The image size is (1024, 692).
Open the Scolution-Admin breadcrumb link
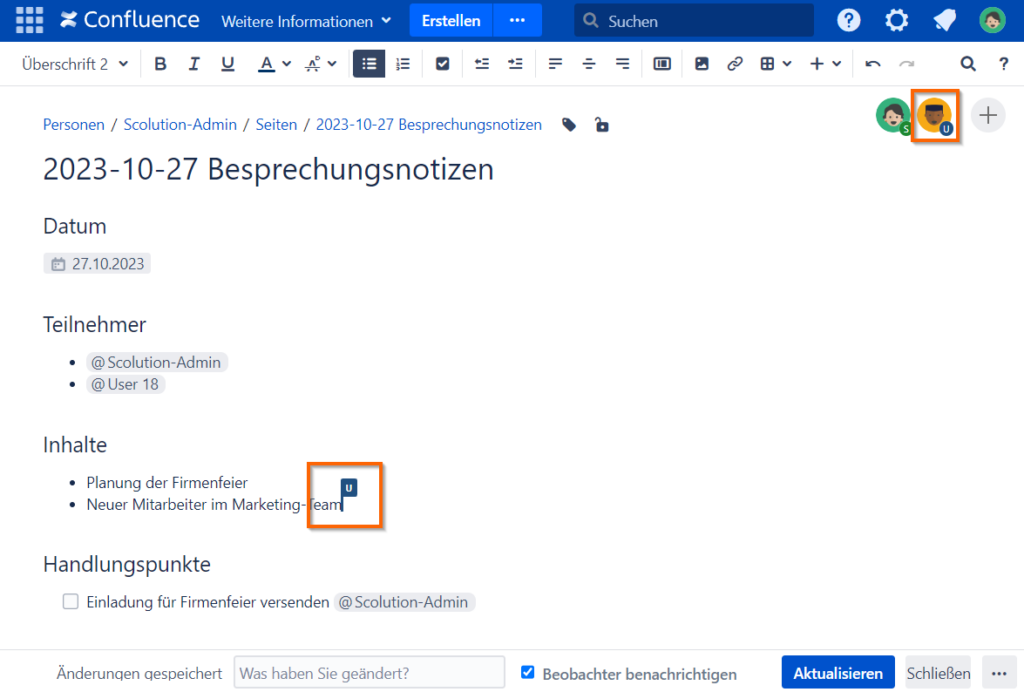pos(180,124)
